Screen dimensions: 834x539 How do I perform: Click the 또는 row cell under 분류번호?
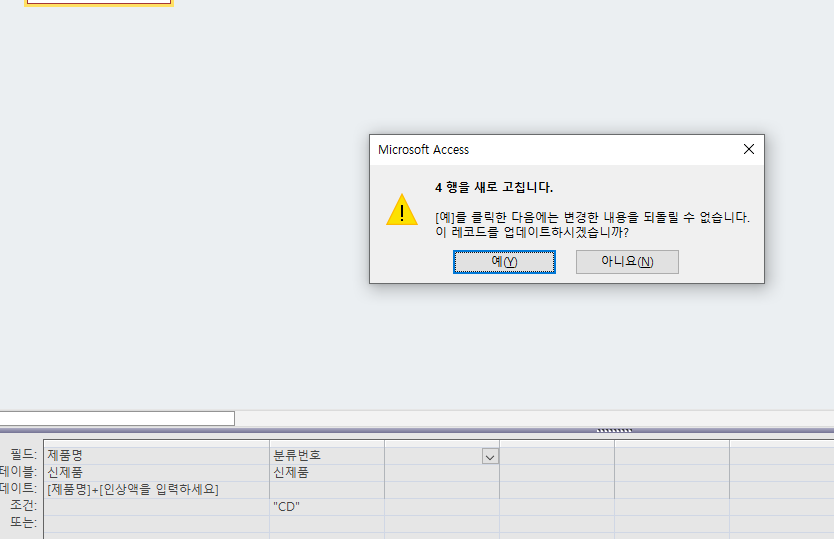point(326,523)
